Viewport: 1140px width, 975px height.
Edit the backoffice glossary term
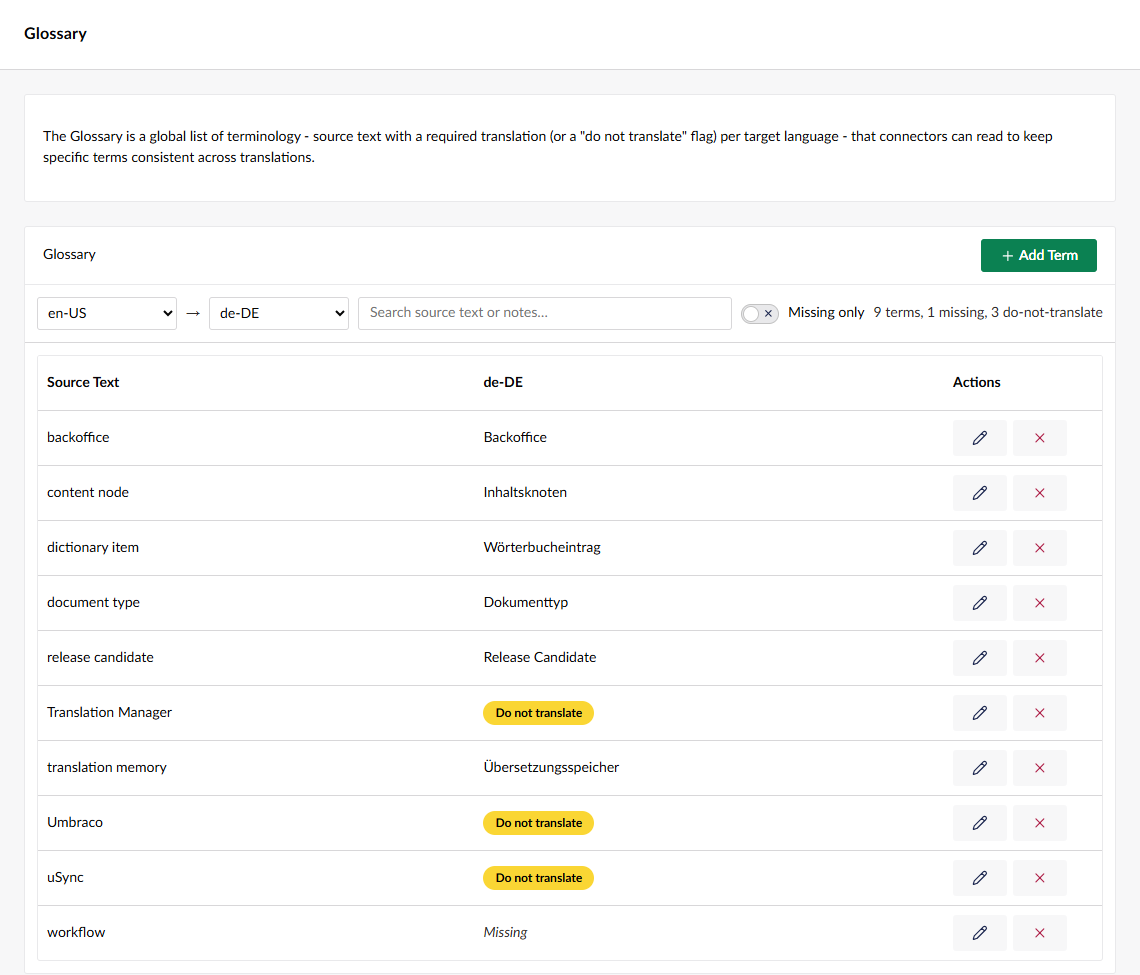(979, 438)
